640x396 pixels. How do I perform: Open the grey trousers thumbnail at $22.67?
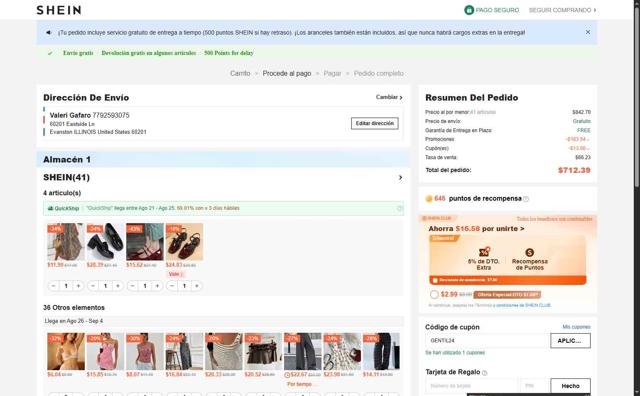tap(303, 352)
